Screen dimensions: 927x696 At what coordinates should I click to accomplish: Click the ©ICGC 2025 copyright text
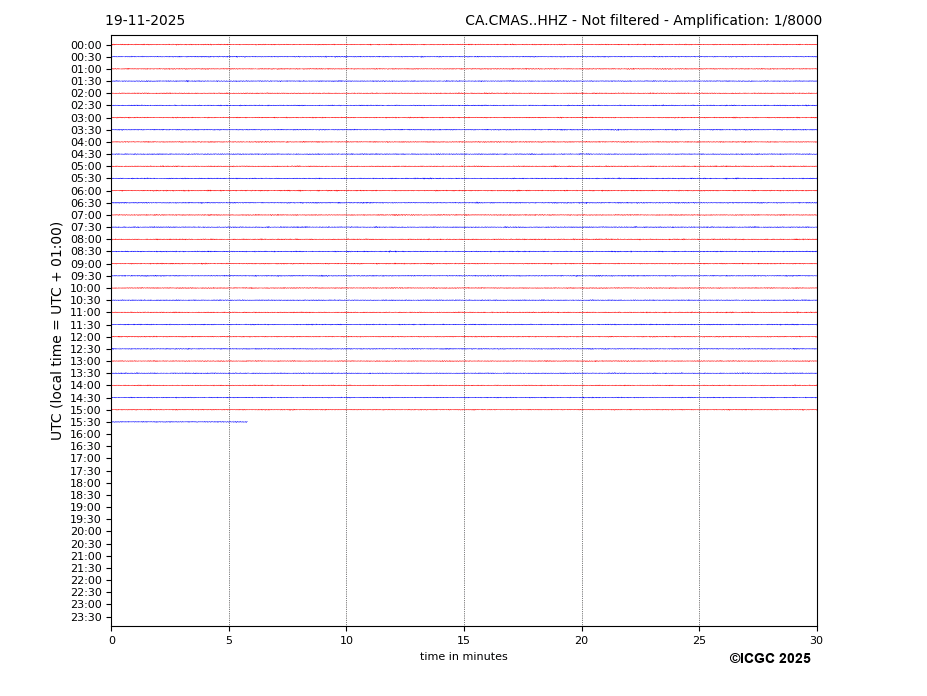pyautogui.click(x=769, y=659)
